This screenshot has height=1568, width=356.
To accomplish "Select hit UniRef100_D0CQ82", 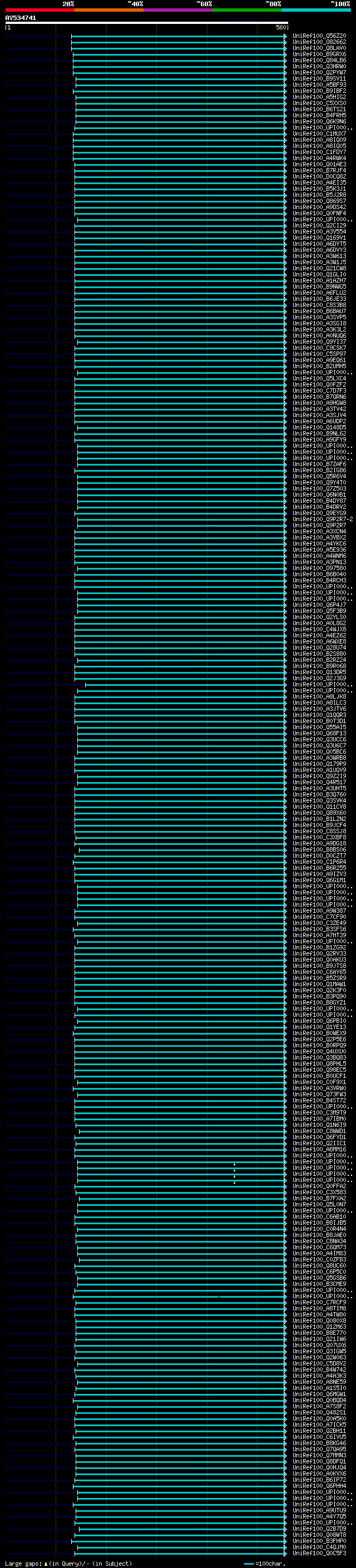I will [319, 176].
